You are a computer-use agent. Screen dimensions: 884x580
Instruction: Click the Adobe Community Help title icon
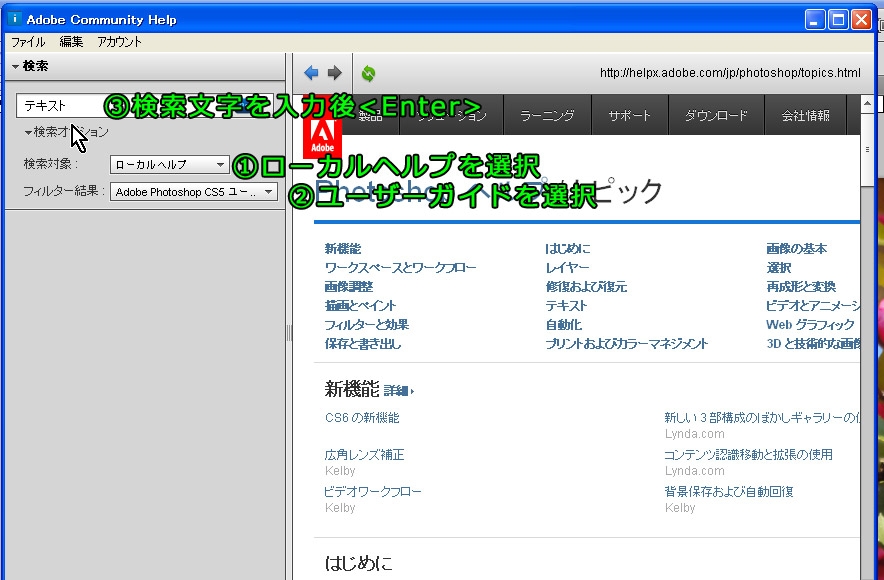(x=15, y=19)
